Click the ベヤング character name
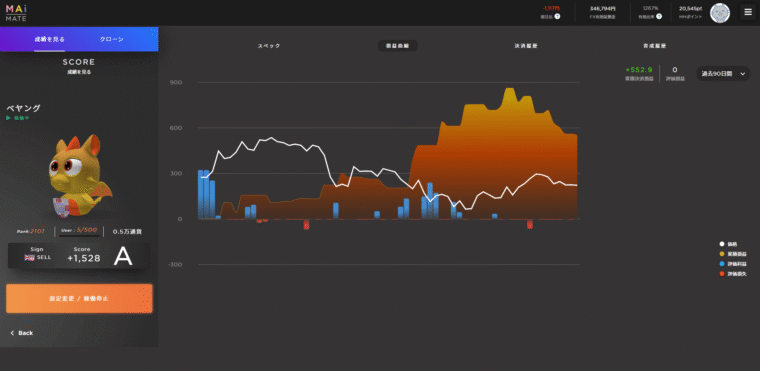Viewport: 760px width, 371px height. (x=23, y=108)
